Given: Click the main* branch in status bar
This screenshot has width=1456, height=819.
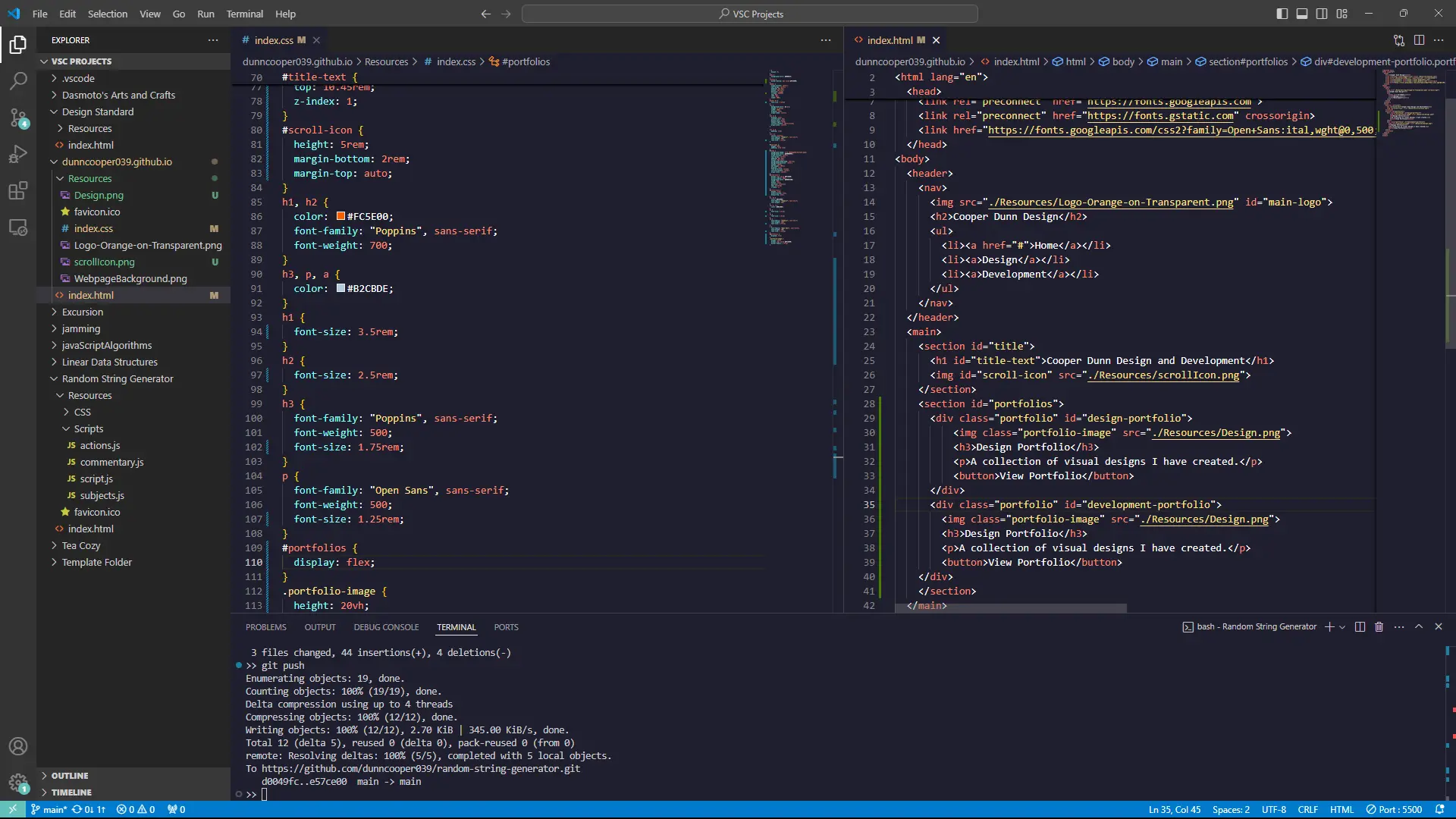Looking at the screenshot, I should click(x=49, y=809).
